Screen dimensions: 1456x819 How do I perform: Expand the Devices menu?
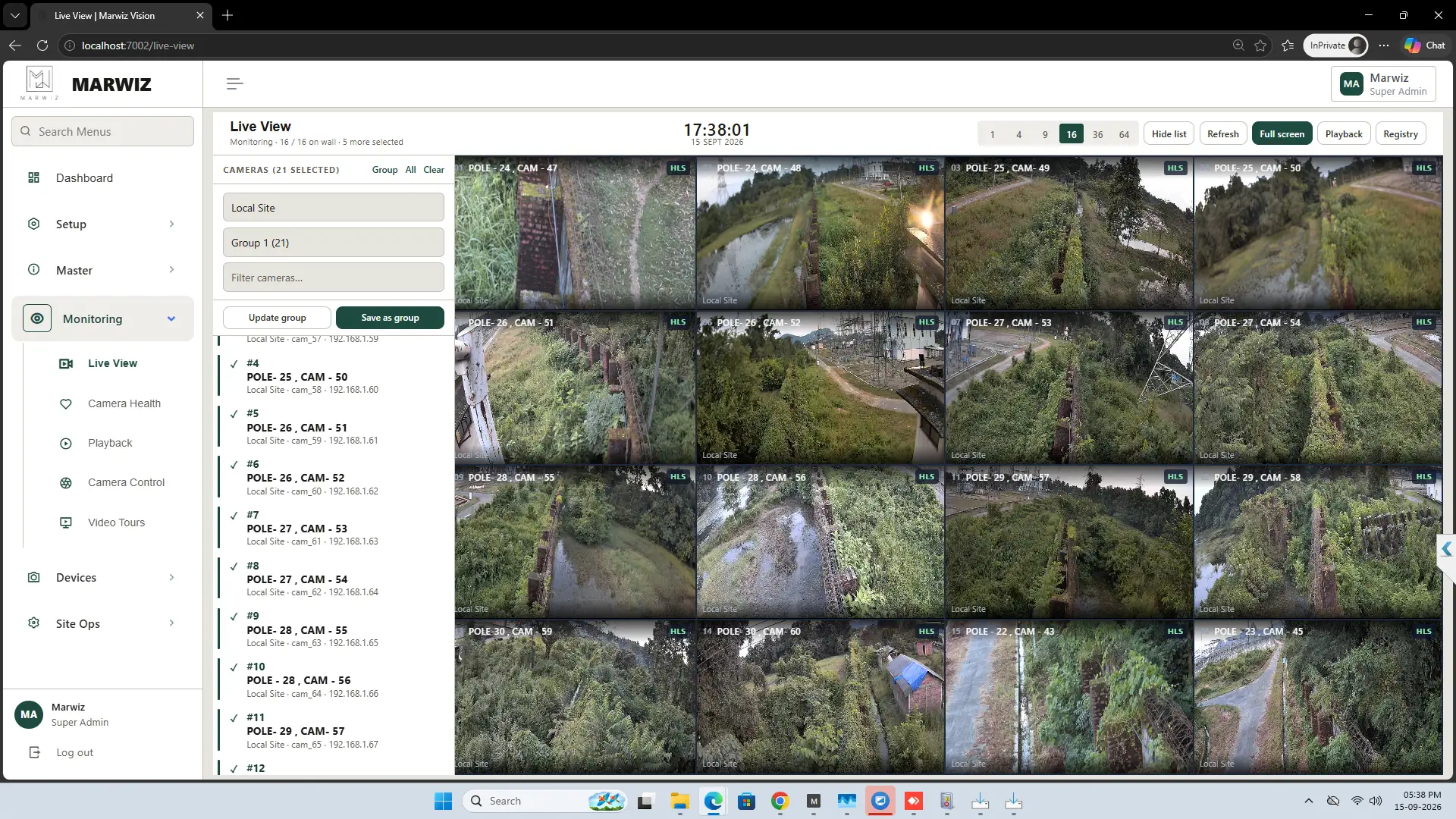tap(102, 577)
